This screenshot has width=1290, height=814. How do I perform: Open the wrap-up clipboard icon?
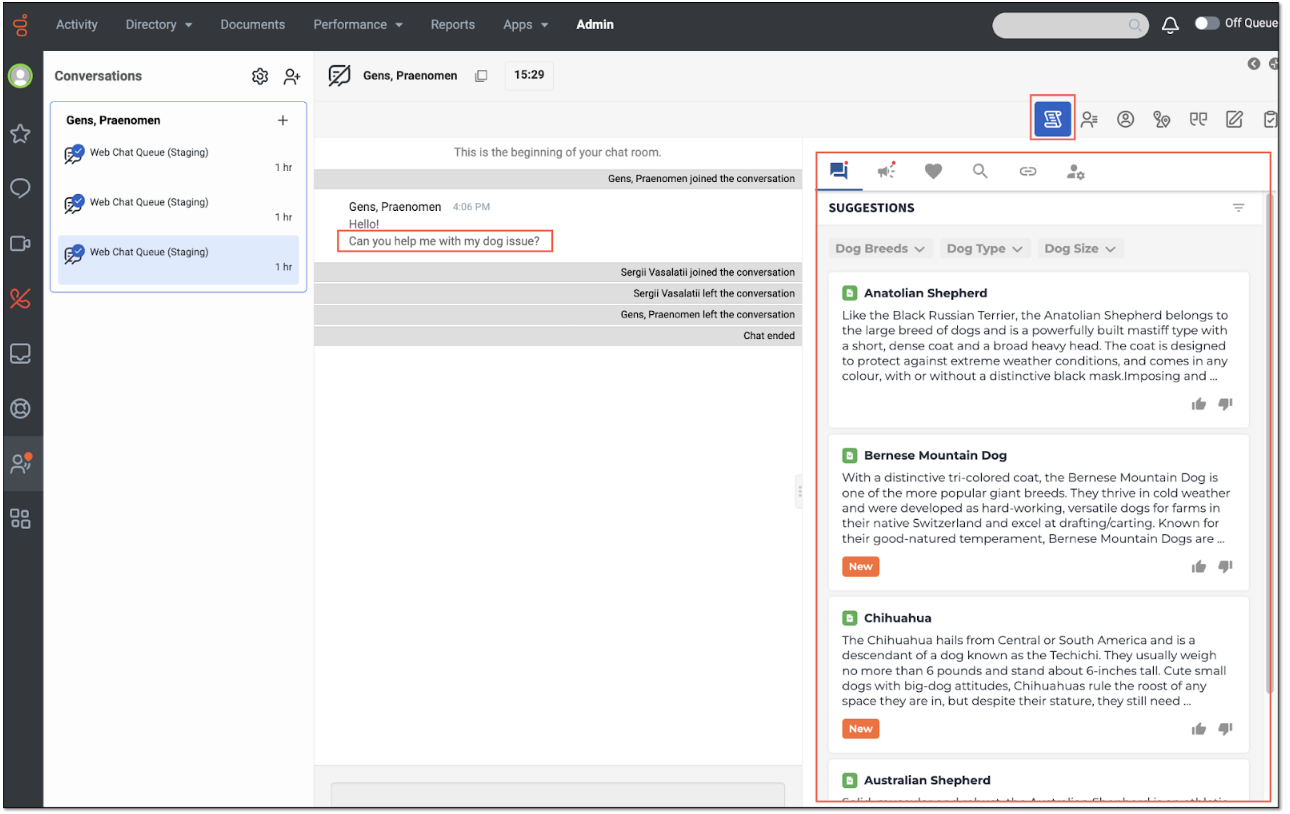[x=1270, y=120]
